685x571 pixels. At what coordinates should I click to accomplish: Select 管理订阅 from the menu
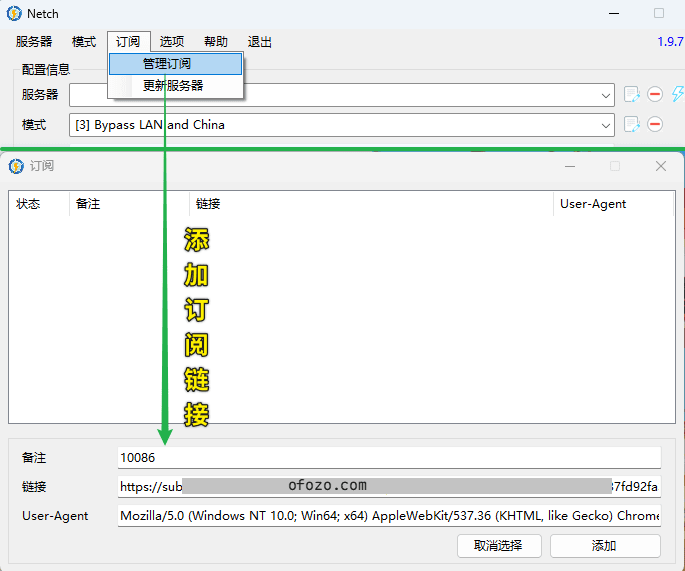click(176, 64)
